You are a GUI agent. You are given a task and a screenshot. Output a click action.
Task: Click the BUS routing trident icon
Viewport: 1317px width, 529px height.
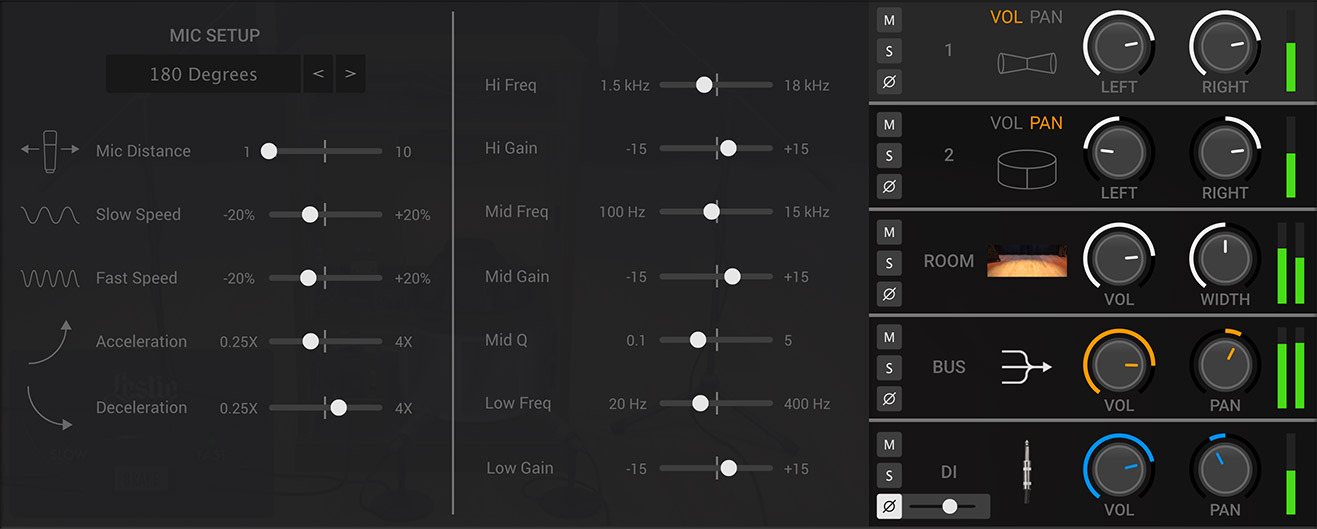pos(1026,367)
